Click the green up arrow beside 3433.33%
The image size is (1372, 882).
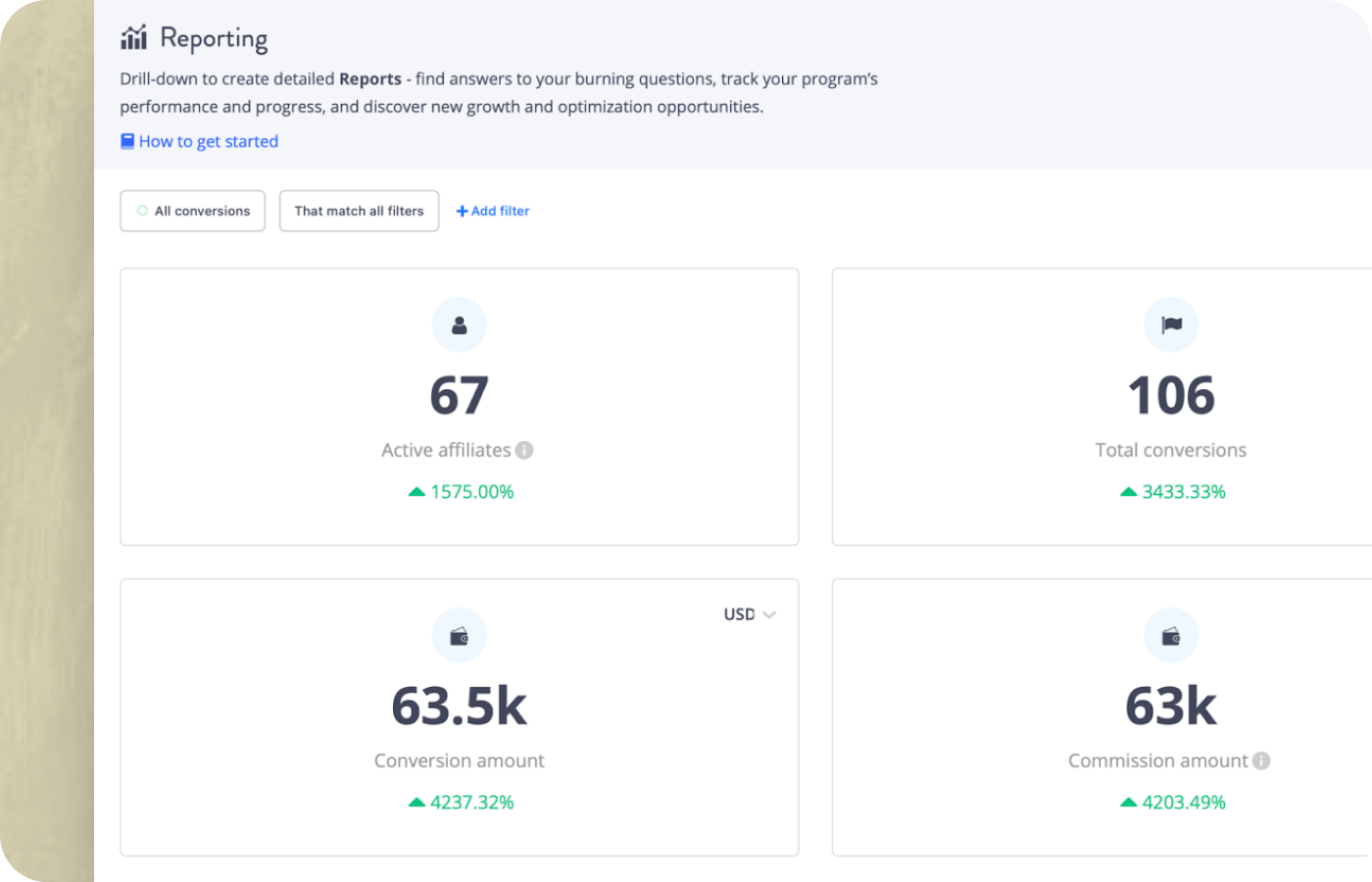point(1128,492)
